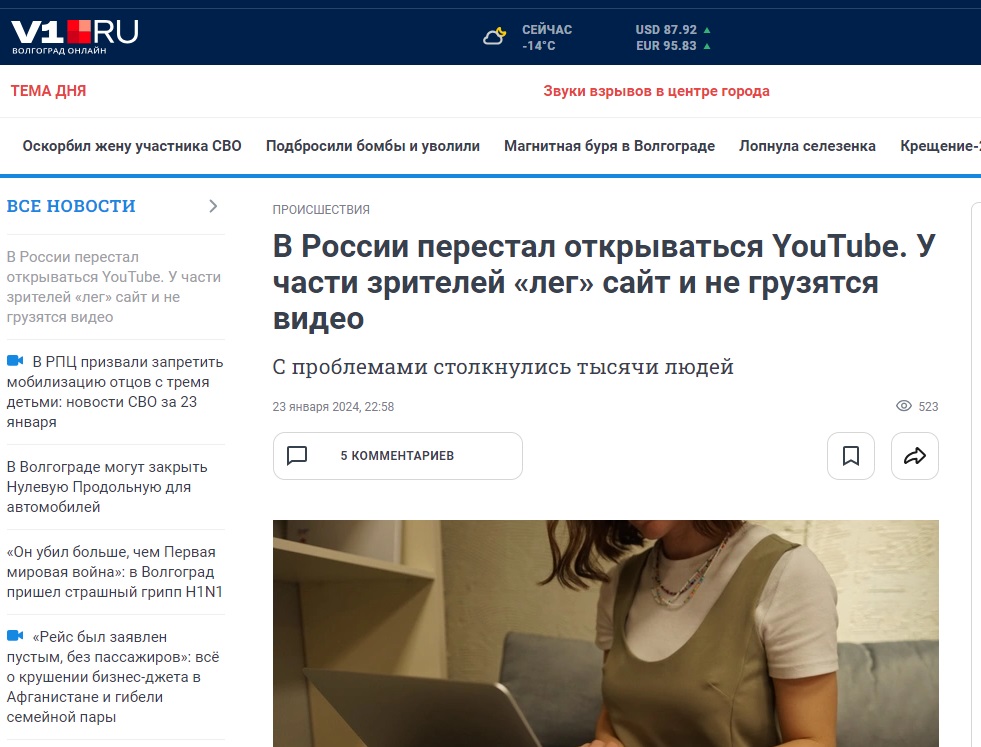Click the USD 87.92 exchange rate
981x747 pixels.
[x=666, y=29]
